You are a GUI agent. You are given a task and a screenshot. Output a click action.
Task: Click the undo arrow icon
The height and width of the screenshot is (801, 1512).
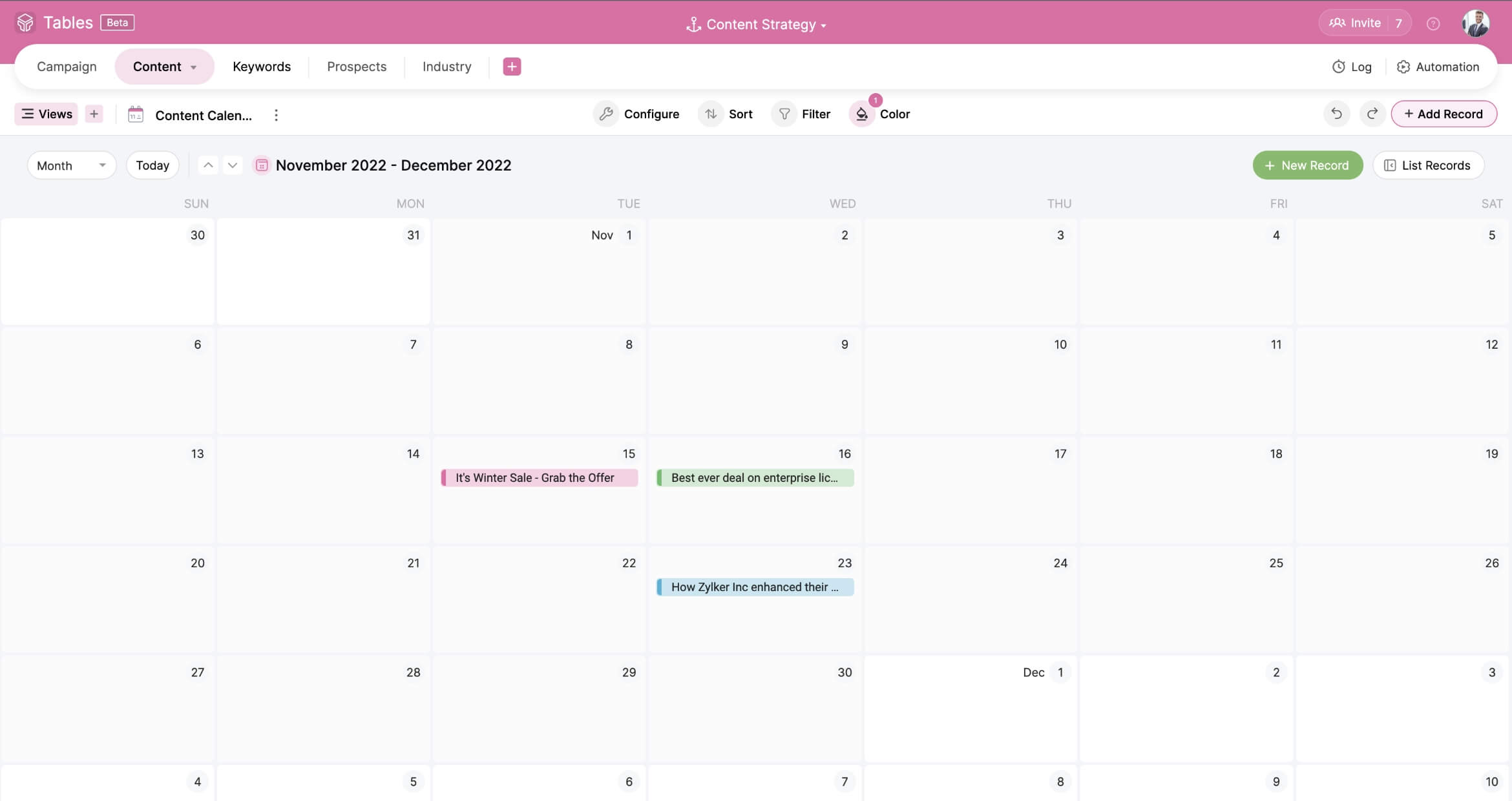click(x=1336, y=114)
